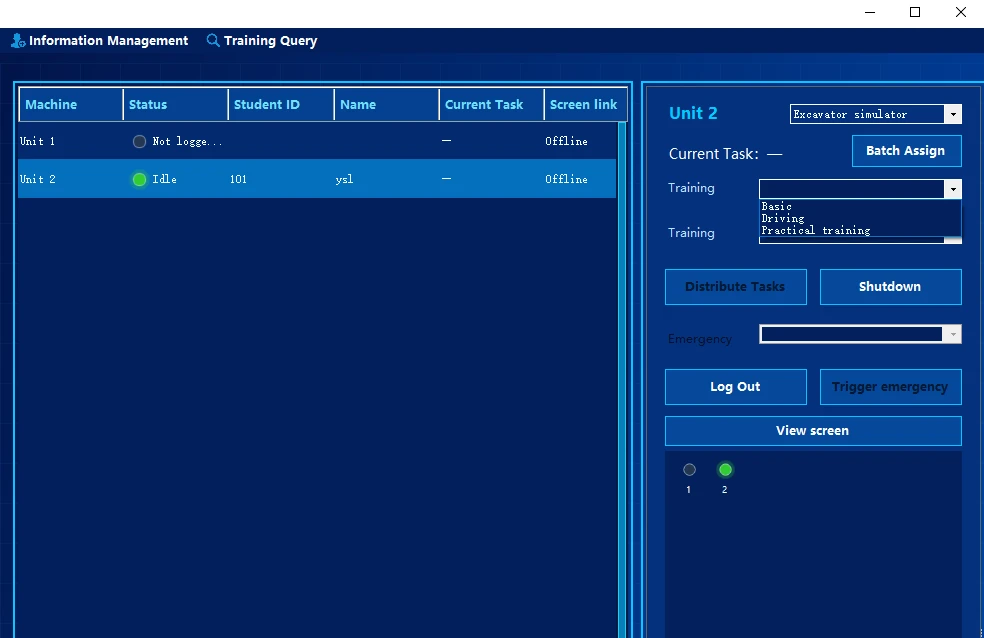Open the Excavator simulator dropdown arrow

point(953,114)
